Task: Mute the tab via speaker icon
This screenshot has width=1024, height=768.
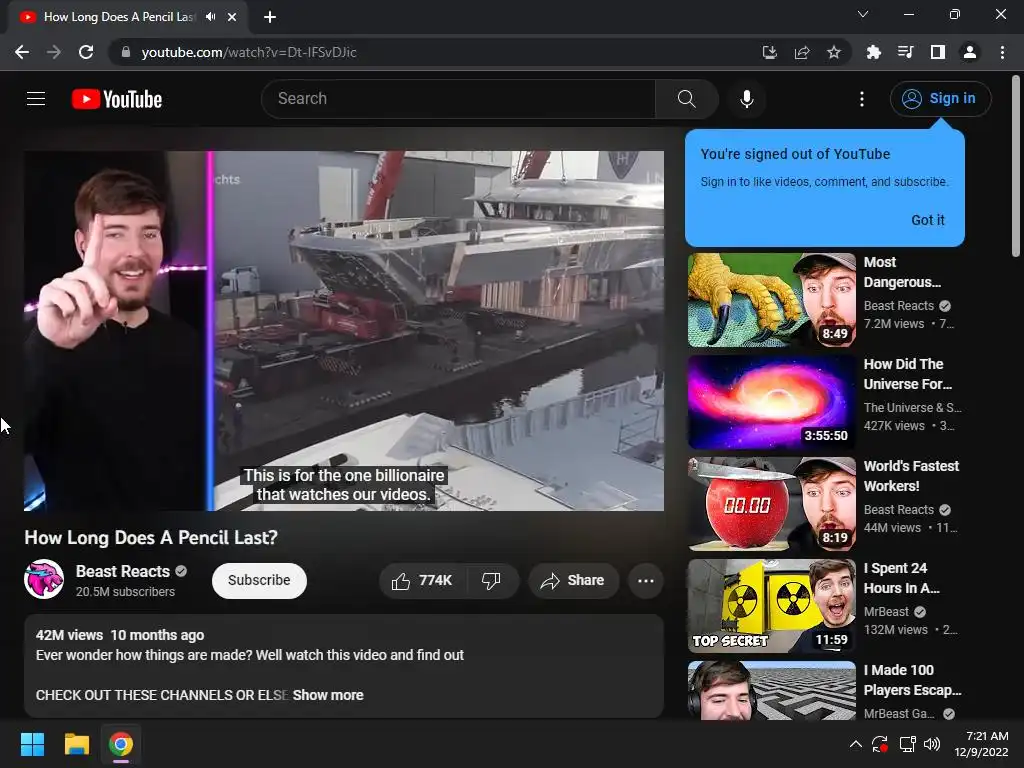Action: coord(210,17)
